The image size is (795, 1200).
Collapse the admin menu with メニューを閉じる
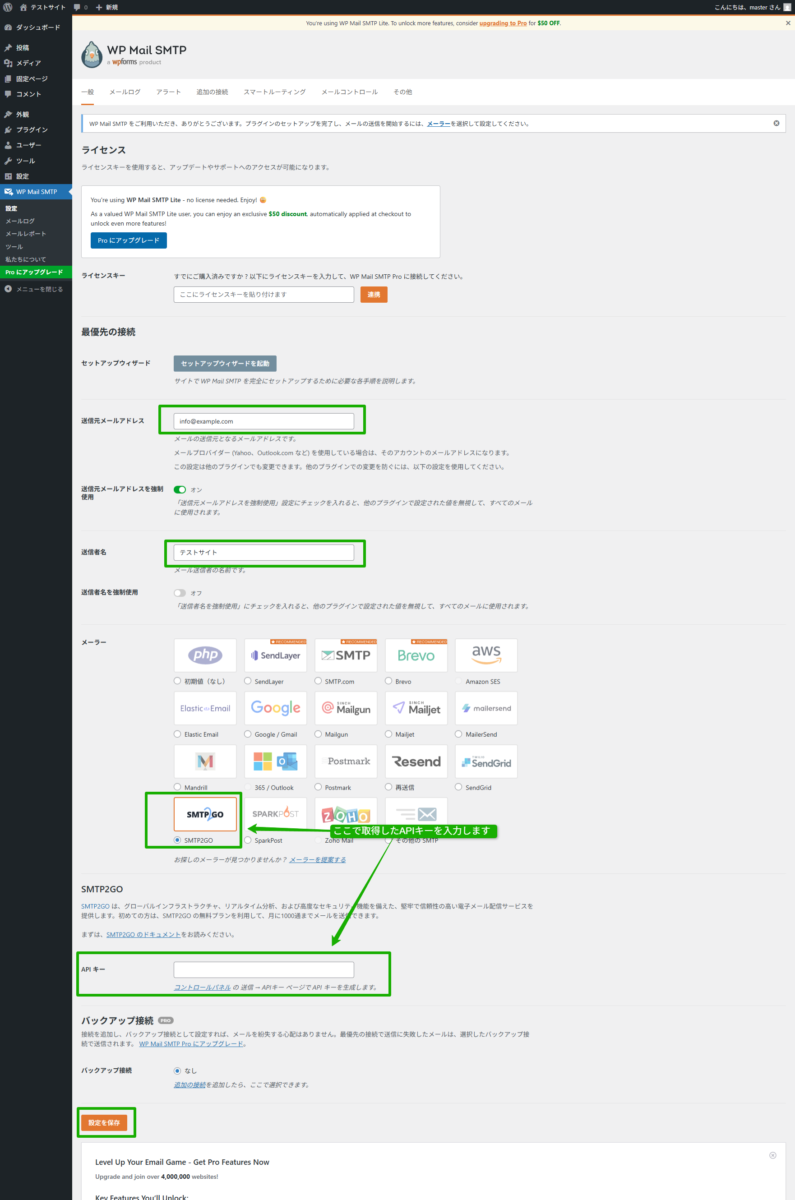point(34,289)
